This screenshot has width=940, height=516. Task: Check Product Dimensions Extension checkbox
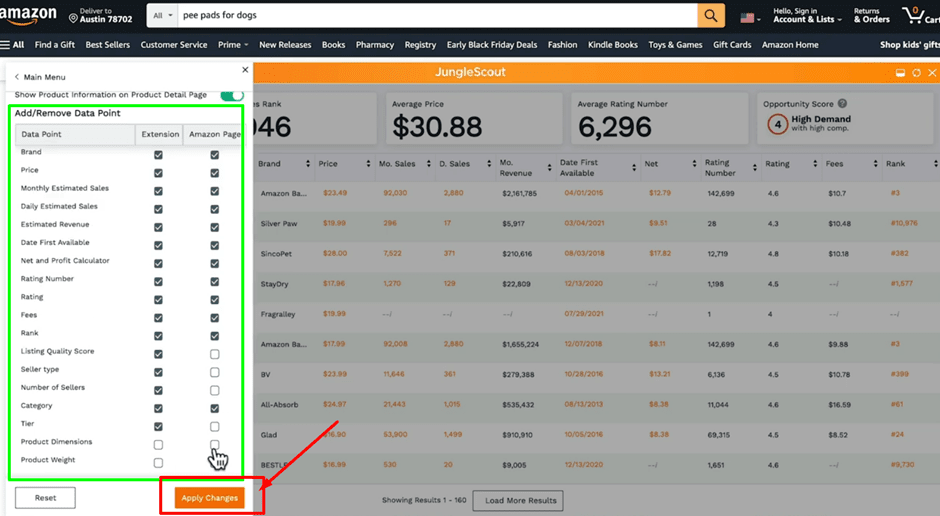(158, 445)
